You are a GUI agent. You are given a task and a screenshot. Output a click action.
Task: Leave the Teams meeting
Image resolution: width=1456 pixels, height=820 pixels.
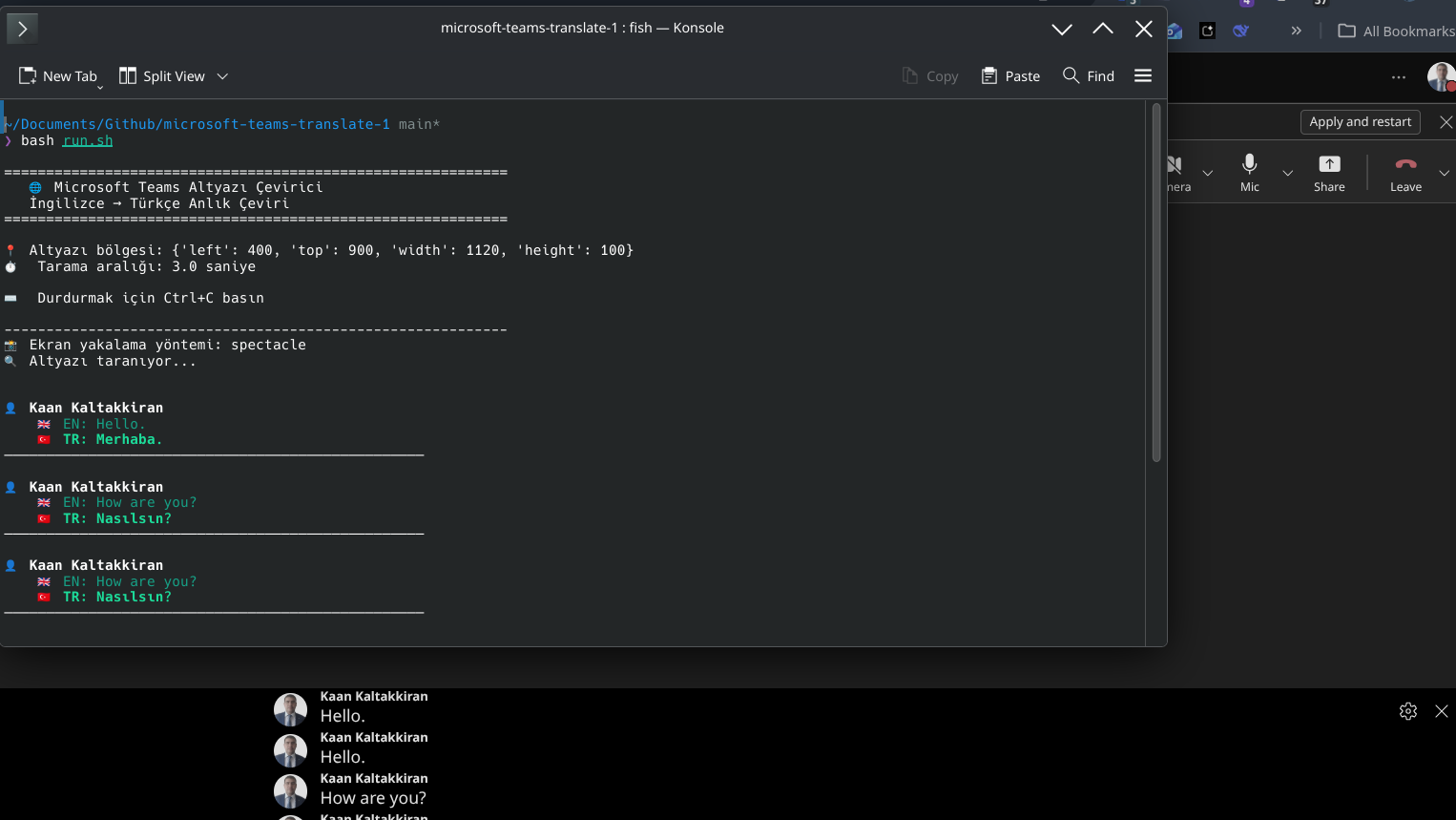click(x=1405, y=173)
